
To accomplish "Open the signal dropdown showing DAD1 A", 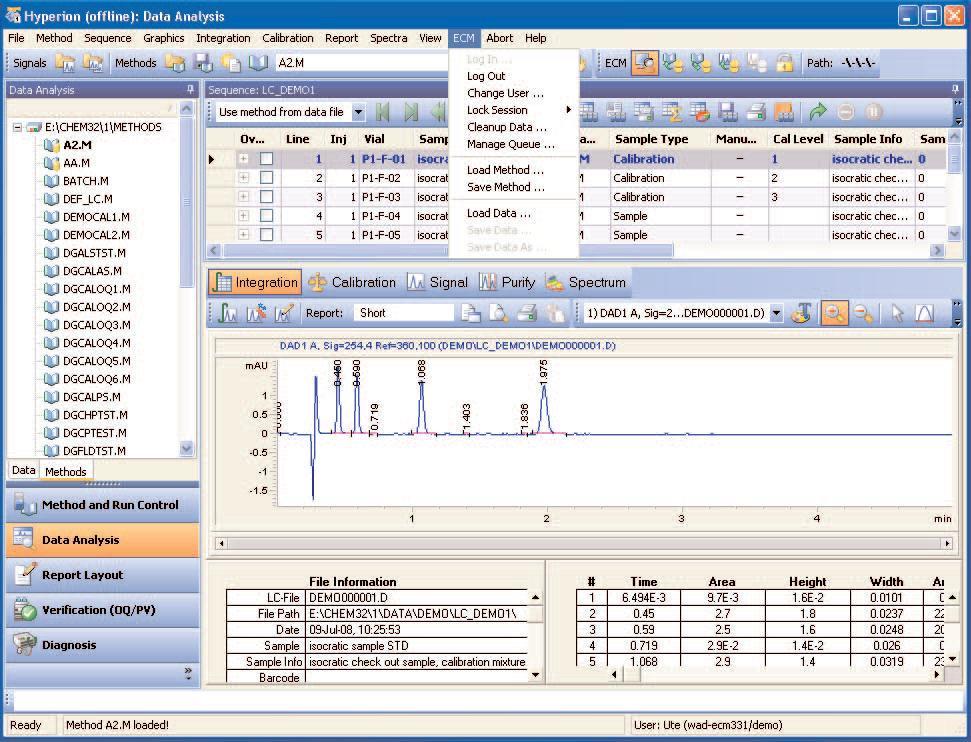I will 776,313.
